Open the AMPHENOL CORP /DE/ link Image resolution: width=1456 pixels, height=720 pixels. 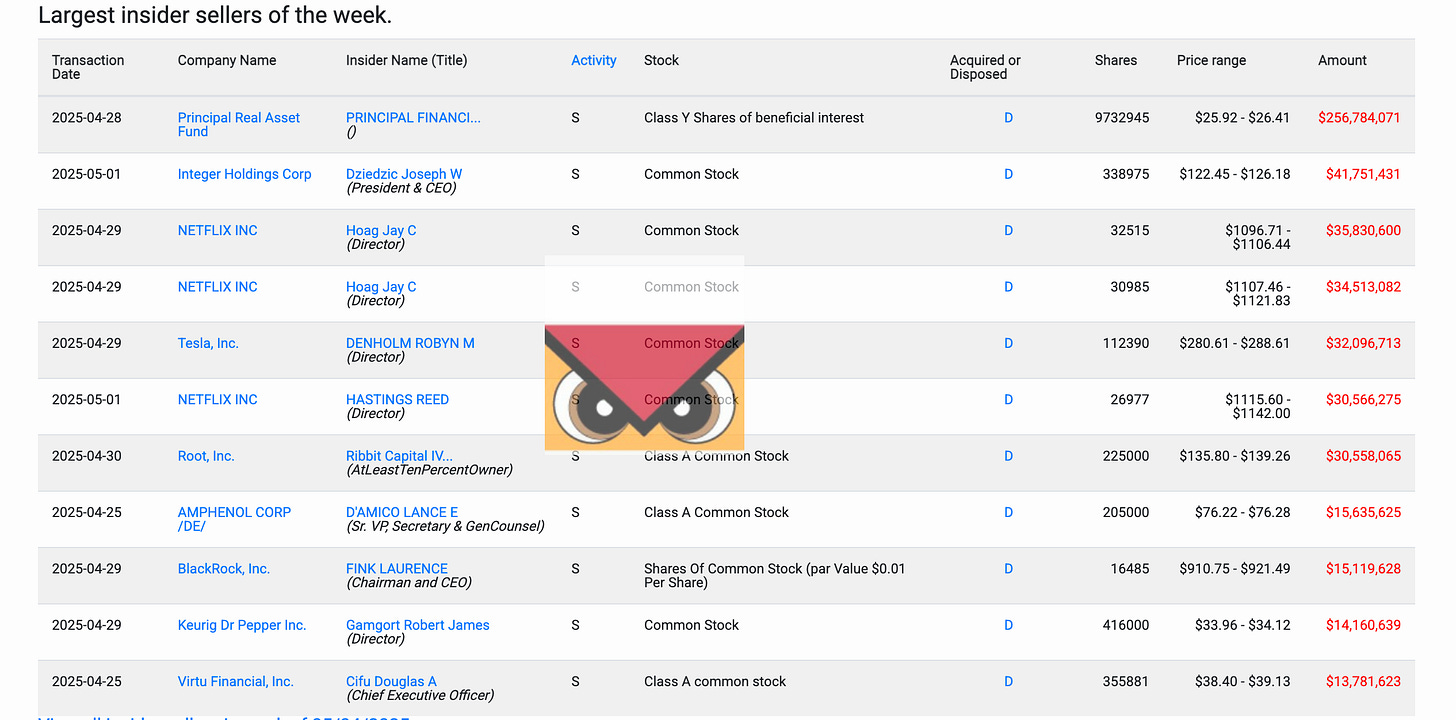click(x=234, y=519)
